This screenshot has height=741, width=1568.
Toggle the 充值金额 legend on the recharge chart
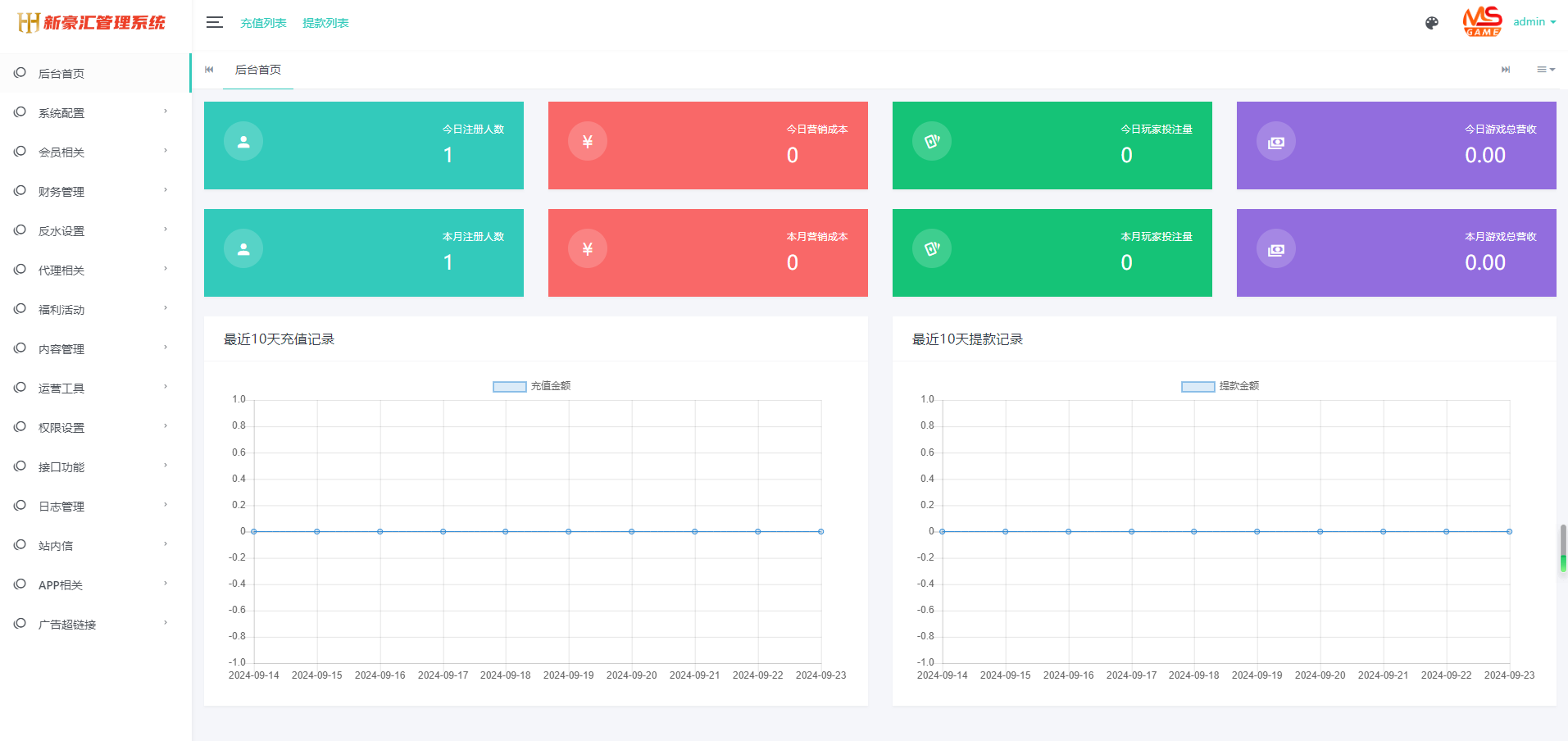tap(533, 385)
